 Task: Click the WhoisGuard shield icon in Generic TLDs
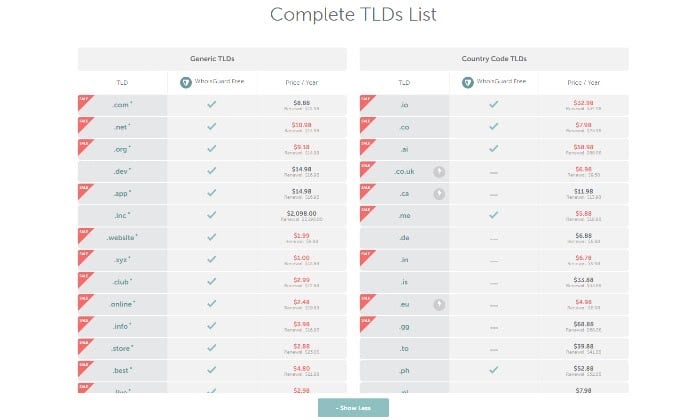[x=186, y=83]
